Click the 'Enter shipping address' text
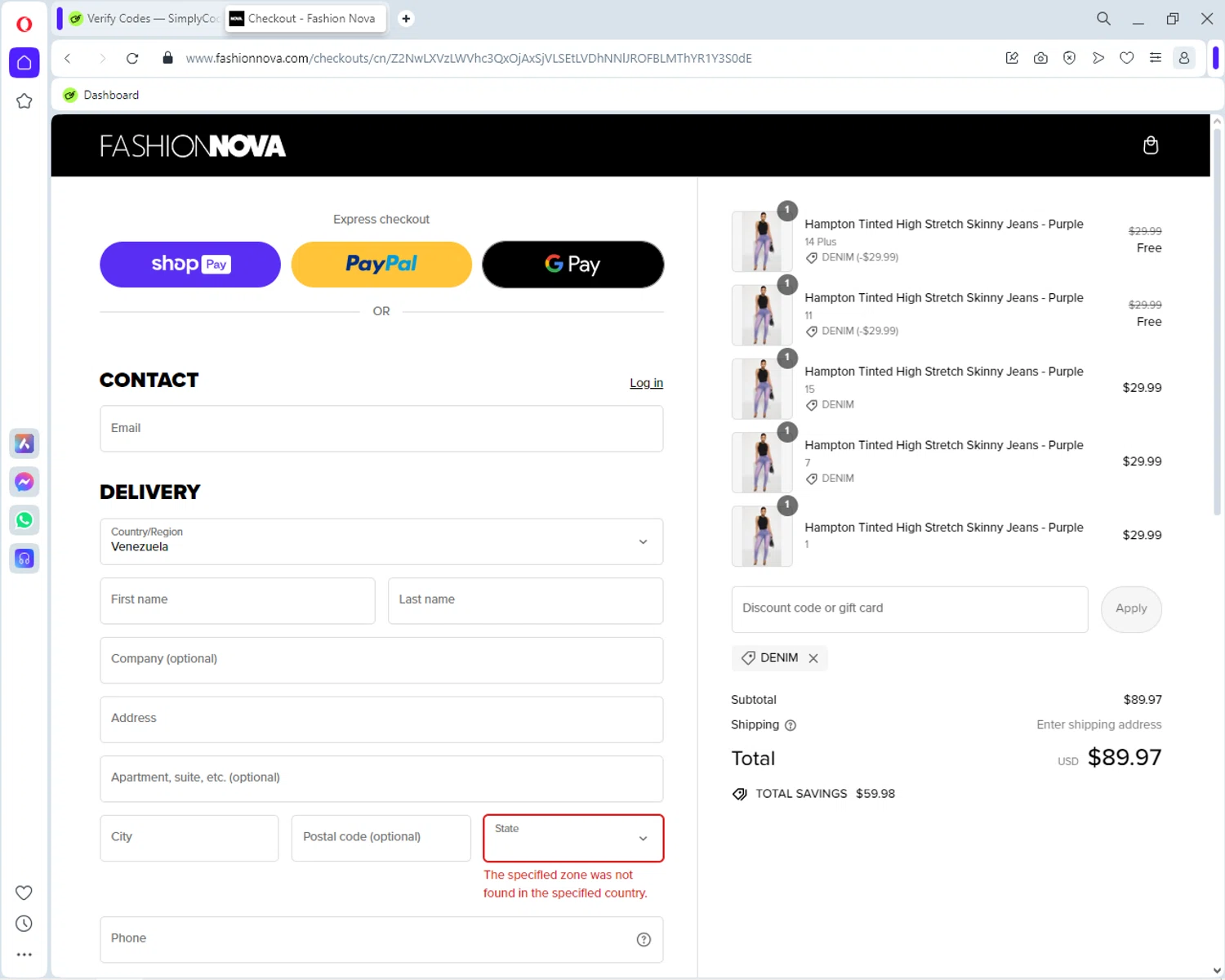Image resolution: width=1225 pixels, height=980 pixels. [x=1099, y=725]
